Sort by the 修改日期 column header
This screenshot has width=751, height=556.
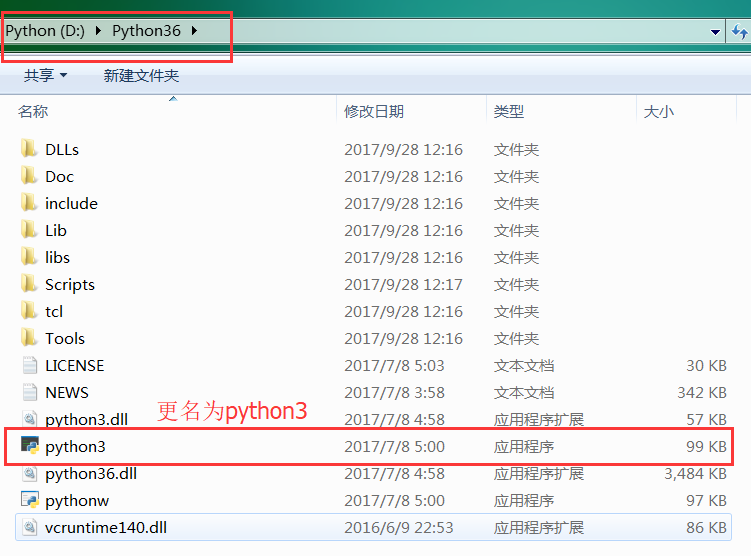[374, 111]
